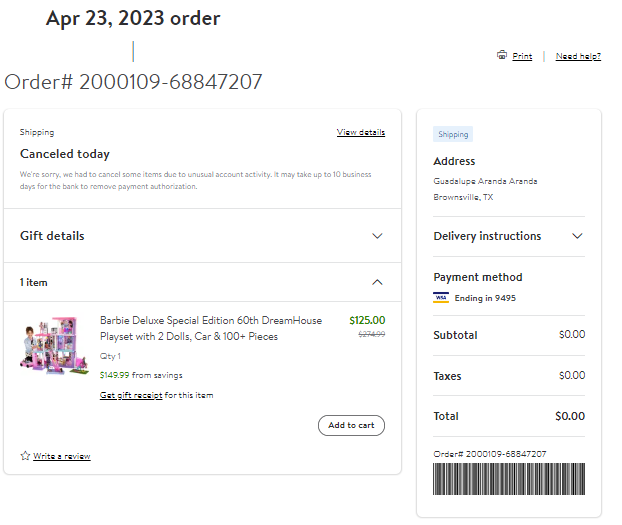The width and height of the screenshot is (622, 525).
Task: Click the printer icon
Action: click(502, 55)
